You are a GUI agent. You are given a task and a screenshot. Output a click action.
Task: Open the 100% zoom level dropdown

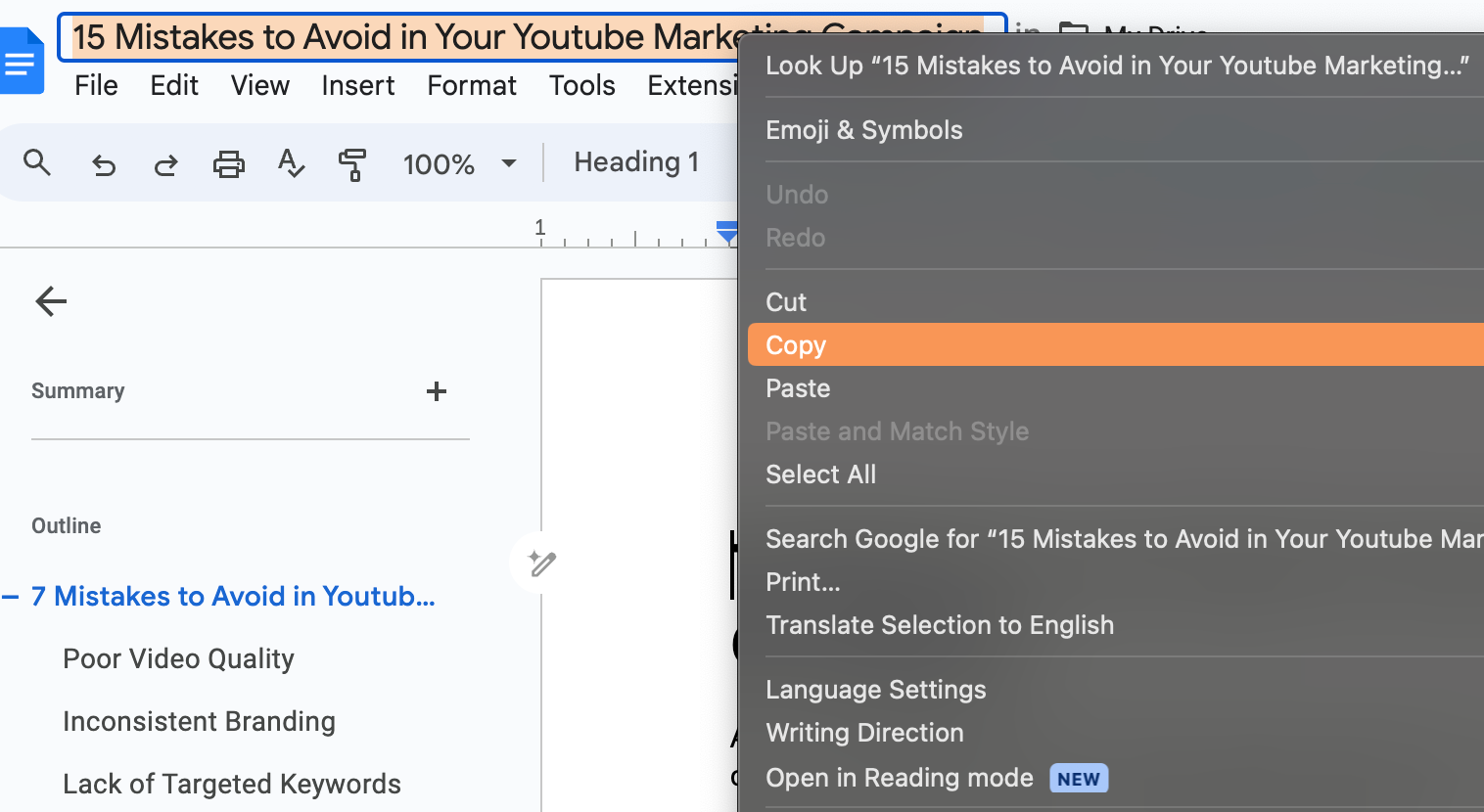[459, 163]
